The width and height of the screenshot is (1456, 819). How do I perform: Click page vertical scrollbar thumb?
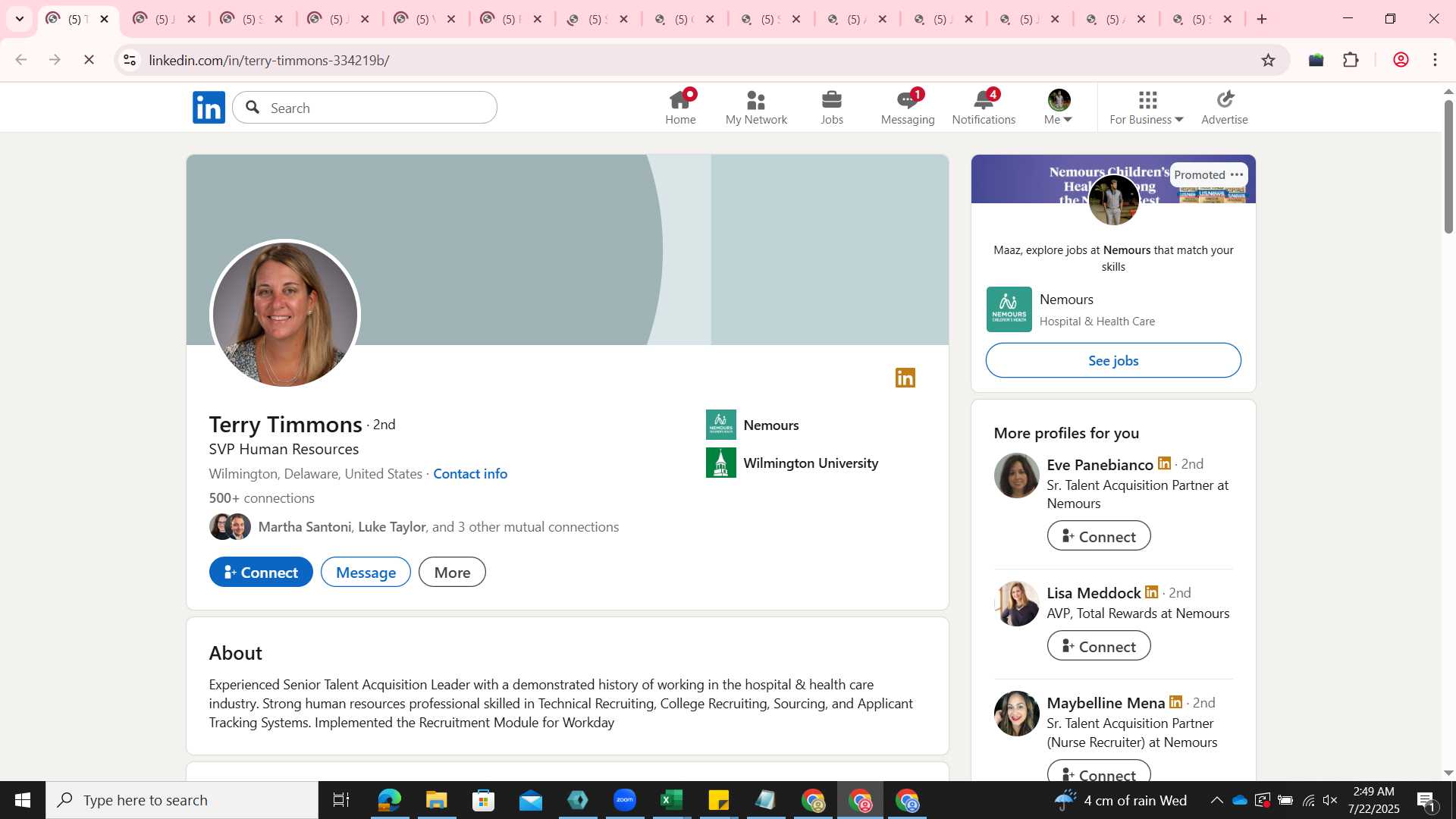1448,167
